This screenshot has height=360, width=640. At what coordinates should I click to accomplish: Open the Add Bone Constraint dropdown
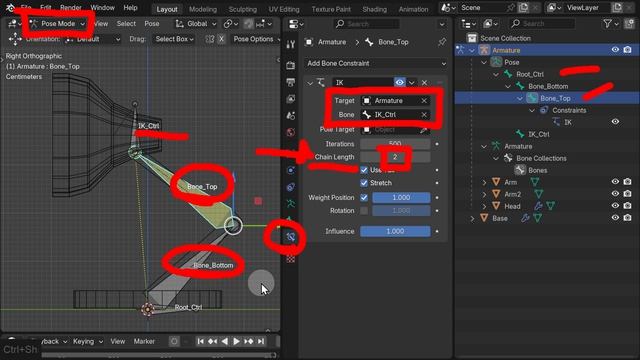click(x=375, y=63)
